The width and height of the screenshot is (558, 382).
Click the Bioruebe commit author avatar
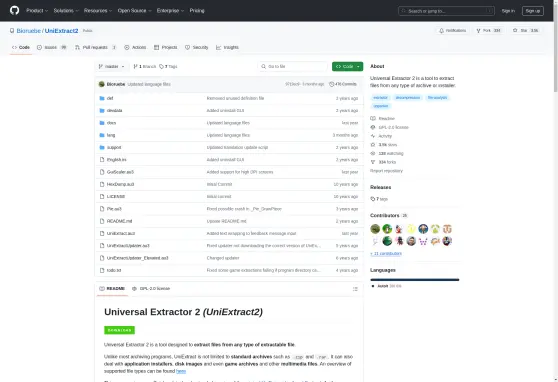101,84
